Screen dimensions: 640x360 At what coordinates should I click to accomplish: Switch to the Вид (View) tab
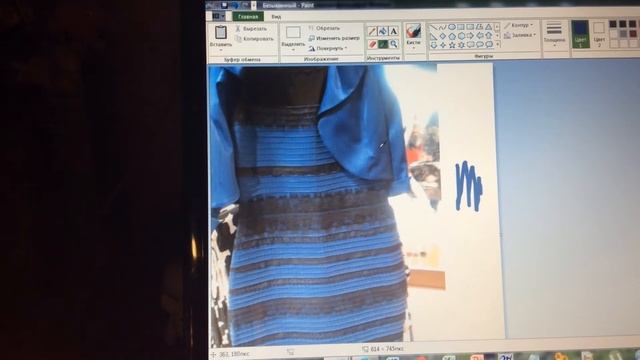point(276,17)
